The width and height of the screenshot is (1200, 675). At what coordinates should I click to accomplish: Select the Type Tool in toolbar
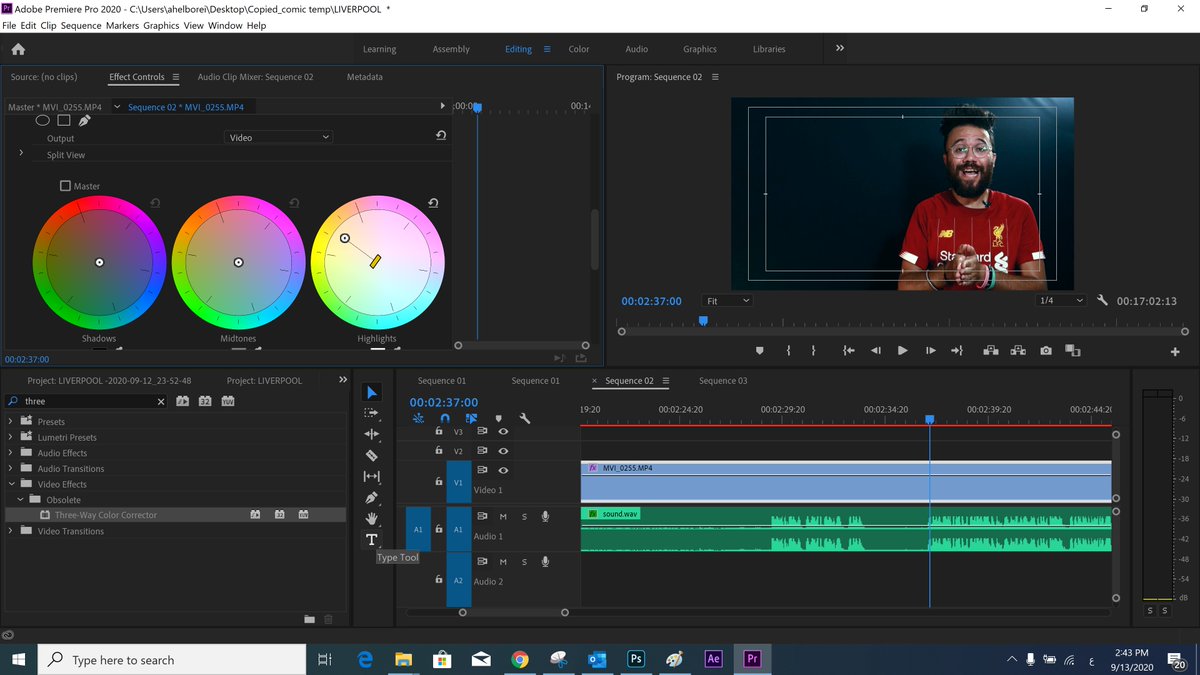[372, 540]
